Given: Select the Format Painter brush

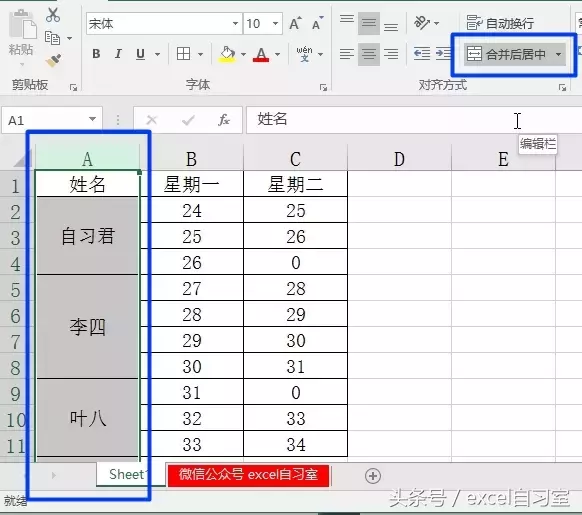Looking at the screenshot, I should coord(53,61).
